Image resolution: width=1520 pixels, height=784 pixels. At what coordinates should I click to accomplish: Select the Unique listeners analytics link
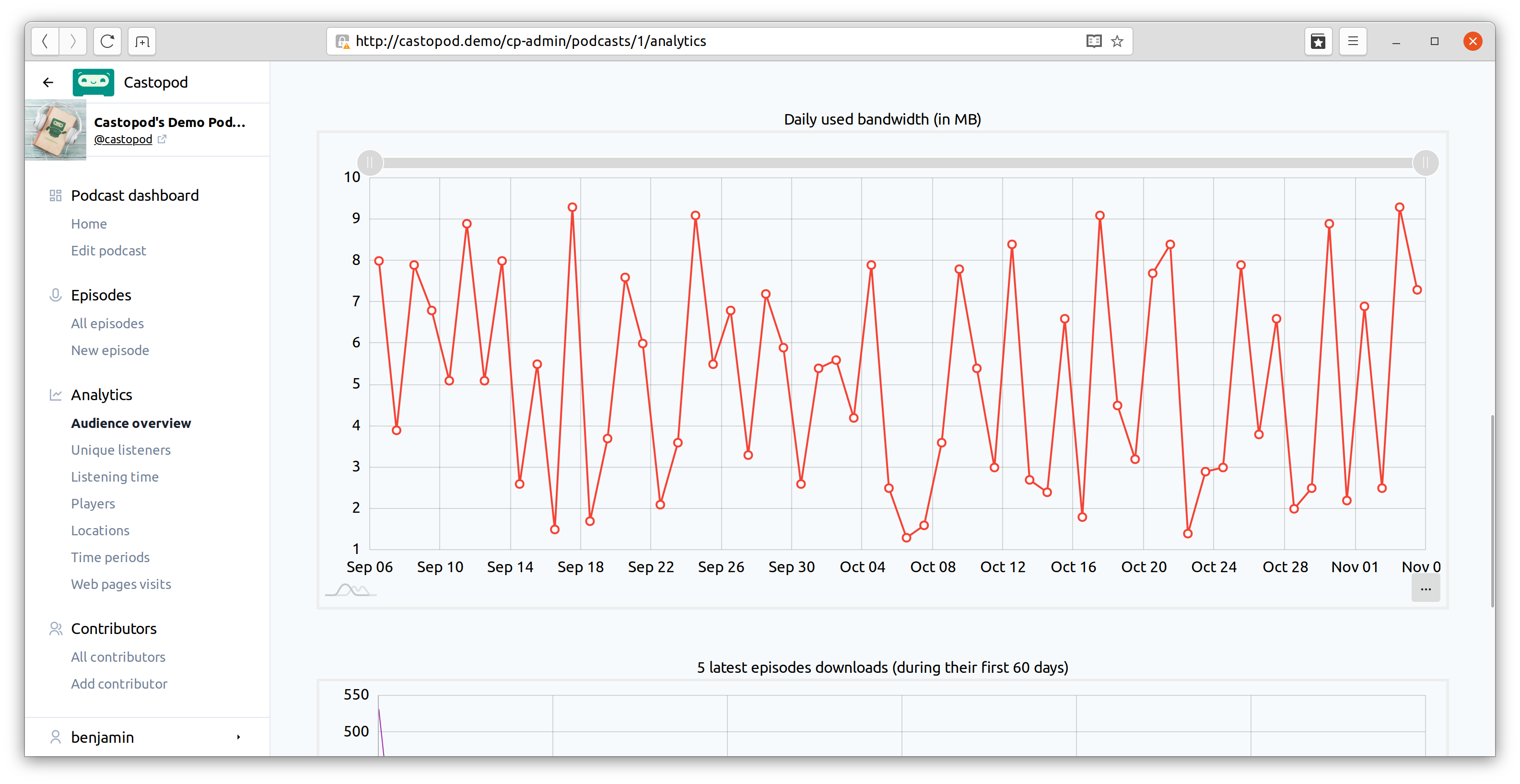[120, 450]
